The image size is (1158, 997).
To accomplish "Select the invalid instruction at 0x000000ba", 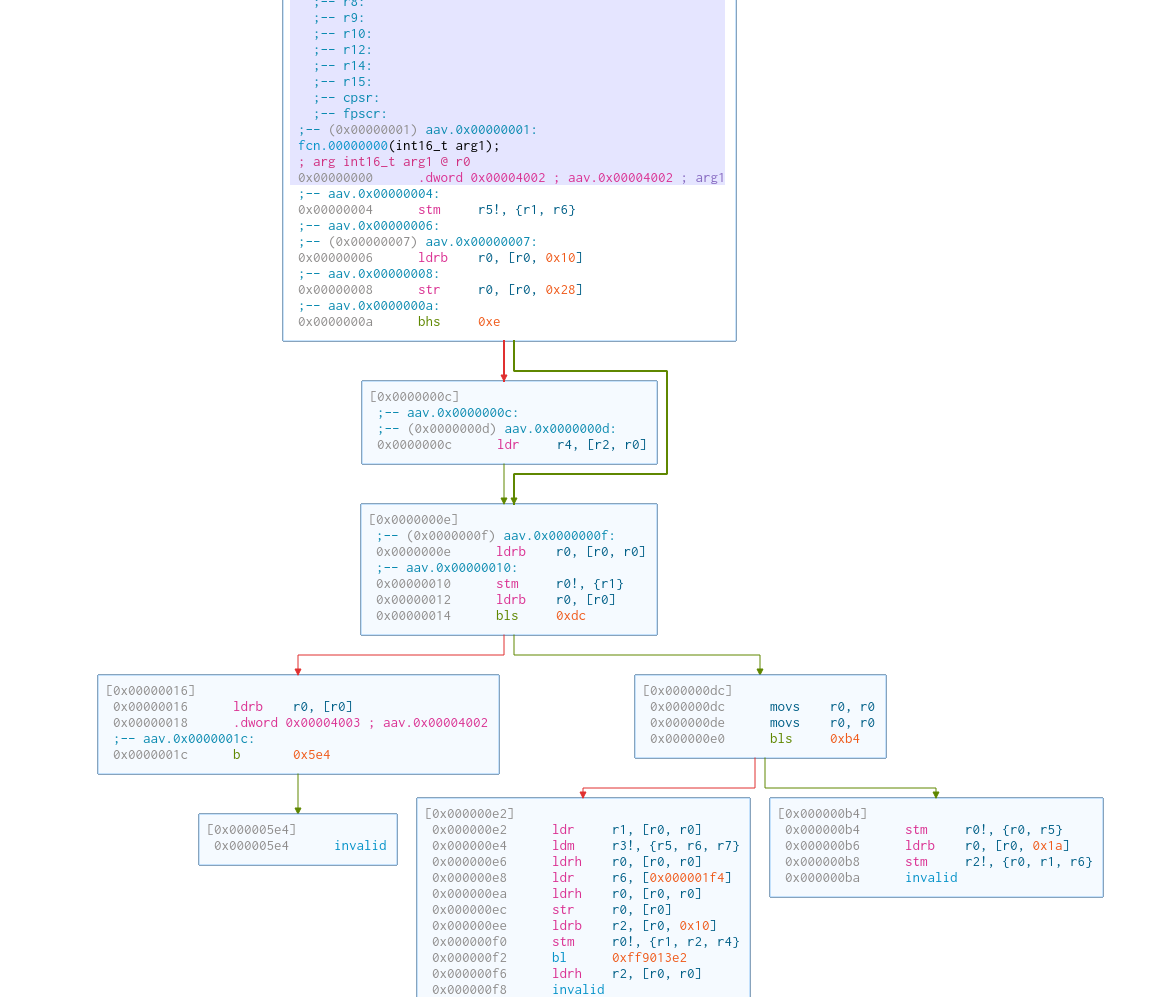I will click(931, 877).
